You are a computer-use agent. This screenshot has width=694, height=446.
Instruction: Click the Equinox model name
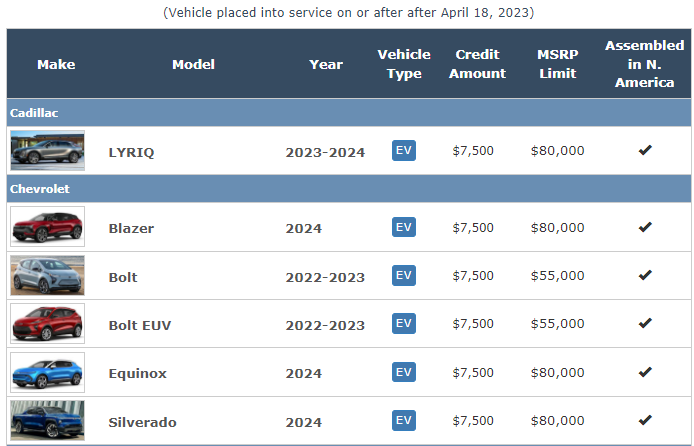point(138,374)
